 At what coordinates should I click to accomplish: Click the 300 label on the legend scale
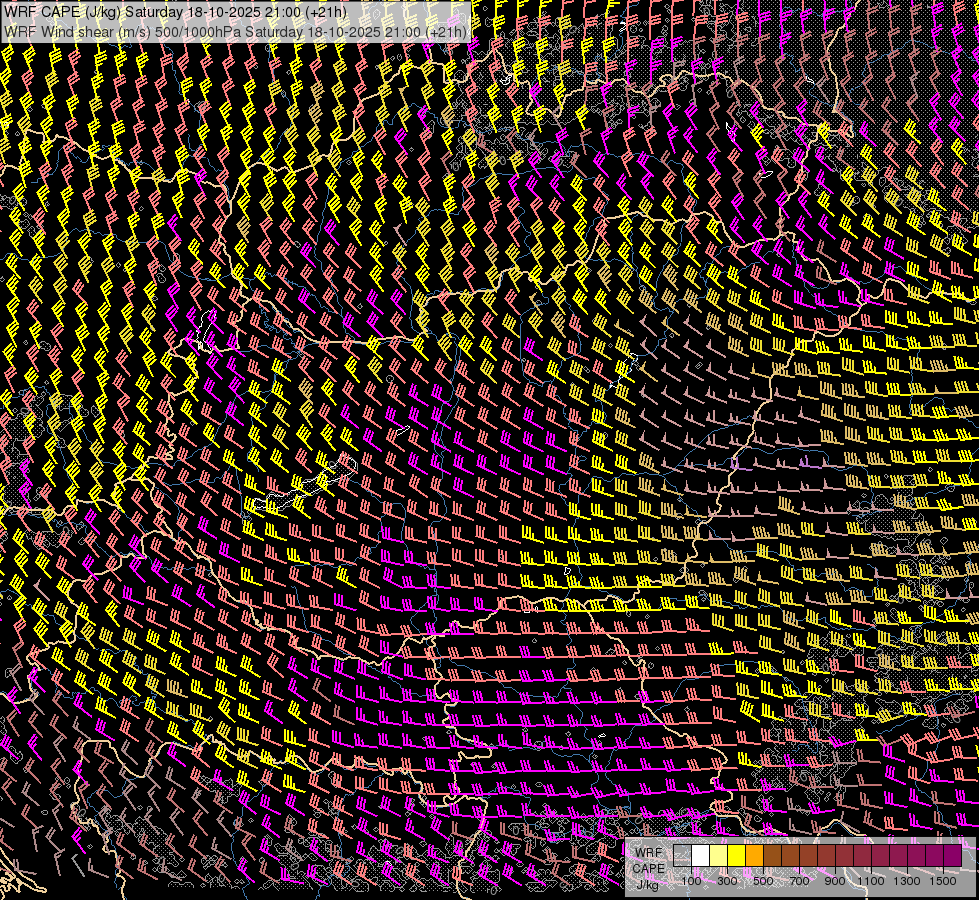(727, 881)
